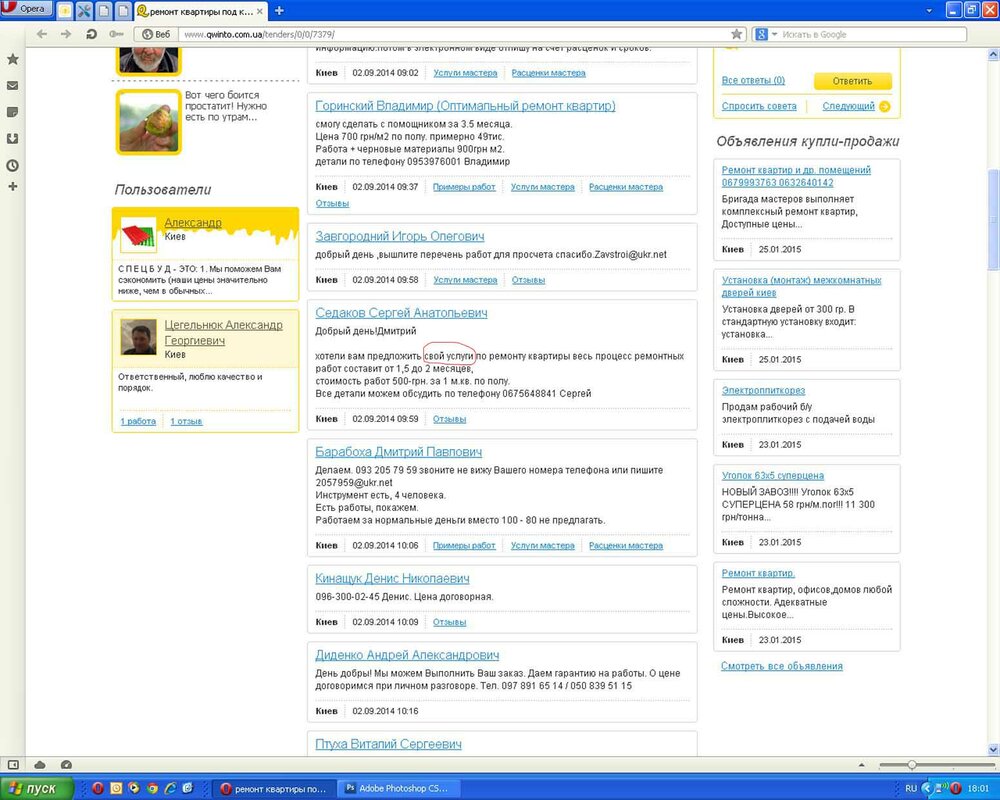This screenshot has width=1000, height=800.
Task: Click the forward navigation arrow icon
Action: (x=66, y=33)
